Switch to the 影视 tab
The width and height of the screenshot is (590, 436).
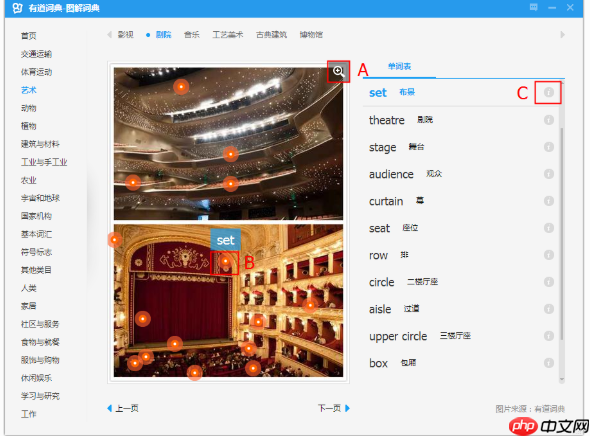coord(126,35)
